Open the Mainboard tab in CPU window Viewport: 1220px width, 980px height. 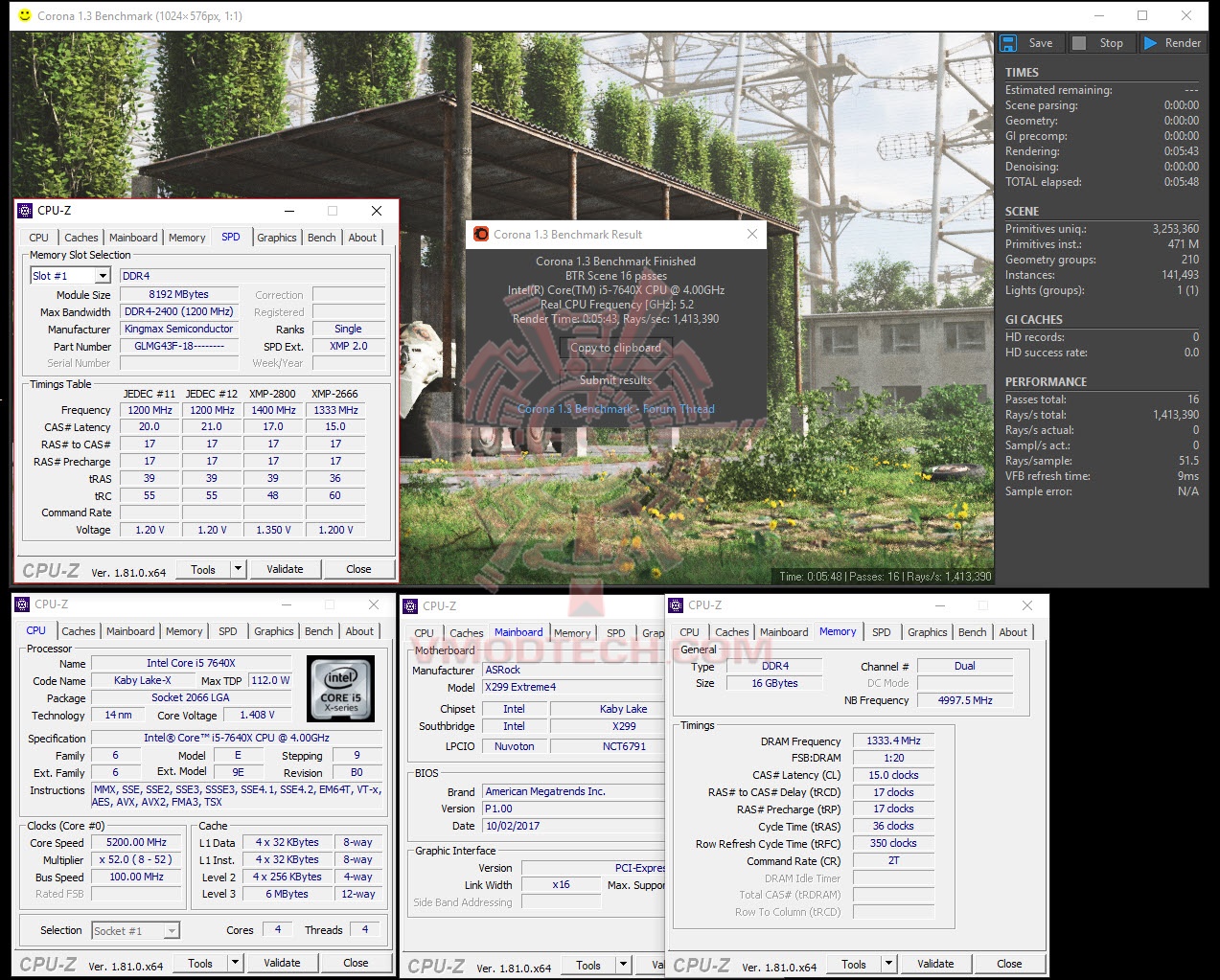point(130,631)
